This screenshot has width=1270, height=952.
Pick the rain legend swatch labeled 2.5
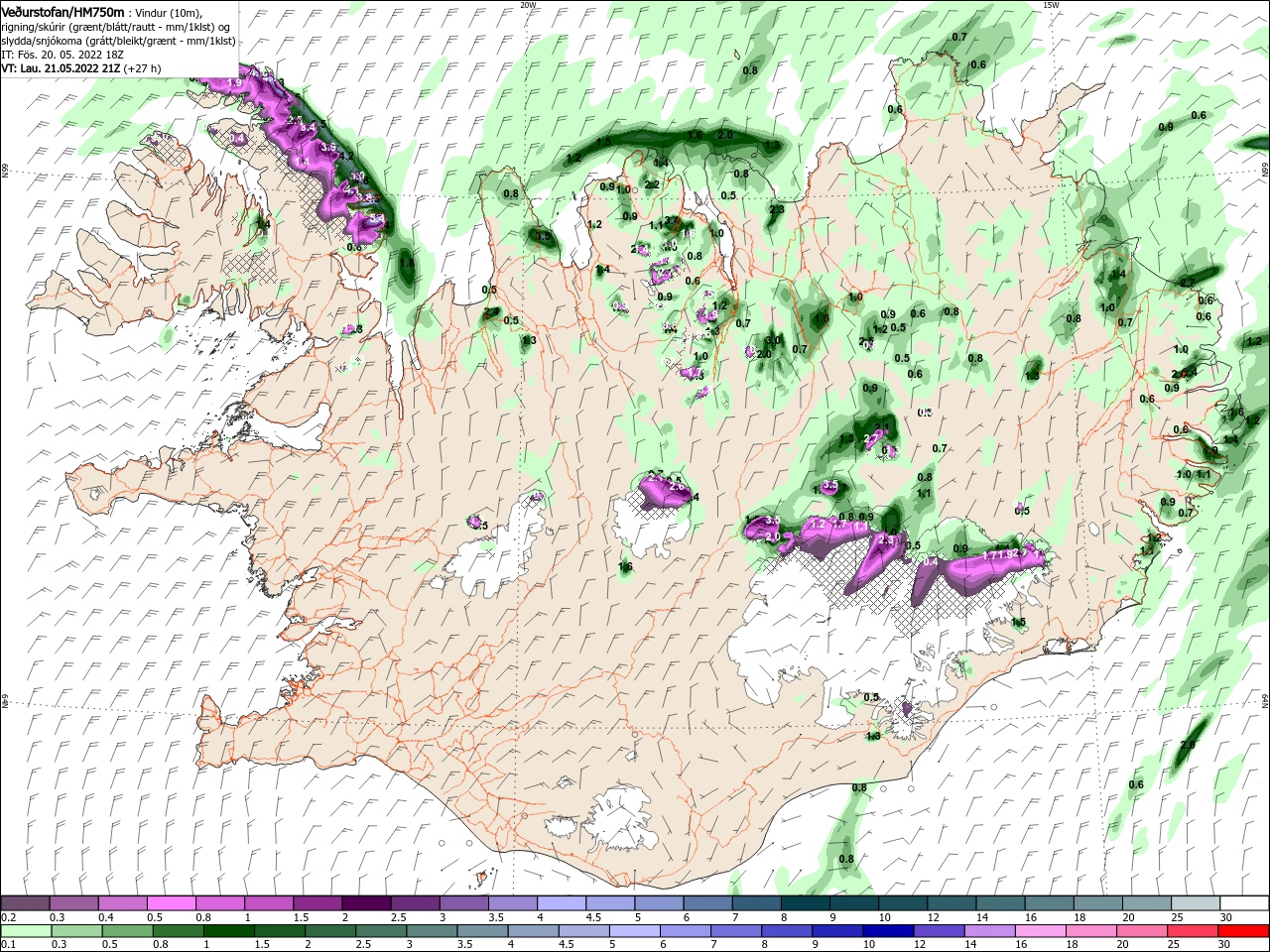[381, 931]
